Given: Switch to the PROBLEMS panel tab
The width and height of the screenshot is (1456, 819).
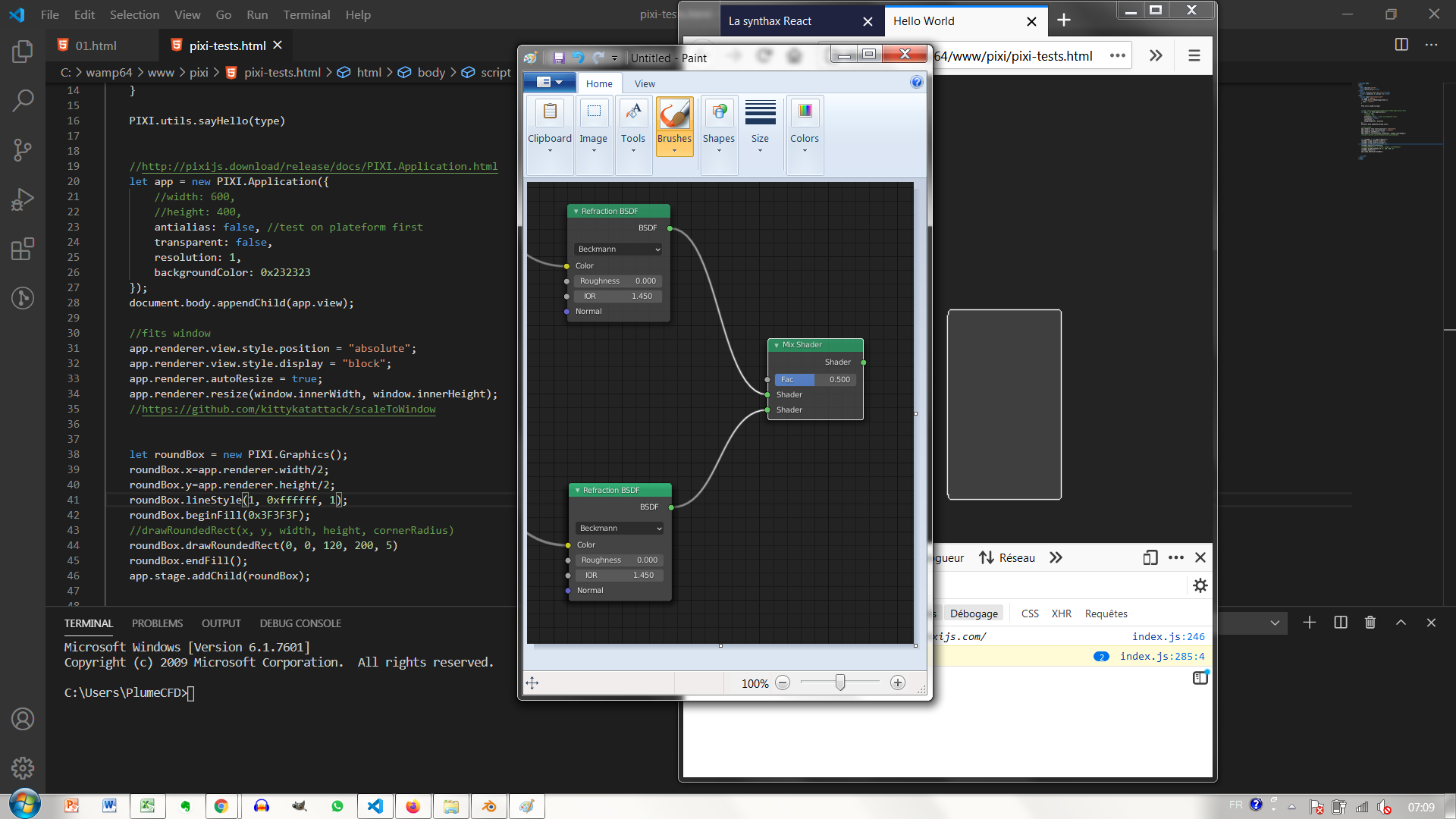Looking at the screenshot, I should [x=157, y=623].
